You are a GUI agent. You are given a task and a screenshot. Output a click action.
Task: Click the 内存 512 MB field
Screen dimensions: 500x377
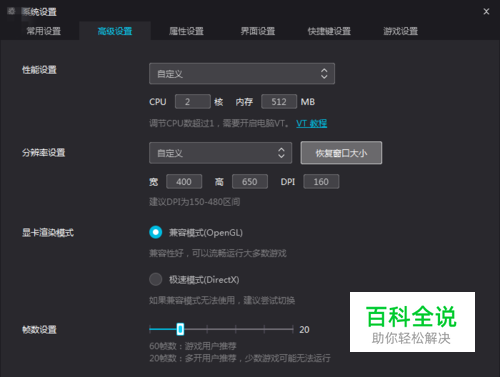279,102
